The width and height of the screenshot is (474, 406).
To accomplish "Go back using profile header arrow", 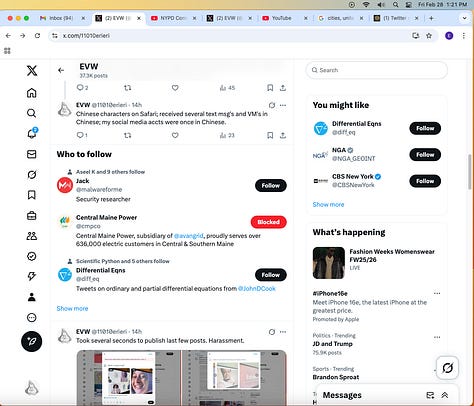I will (61, 70).
